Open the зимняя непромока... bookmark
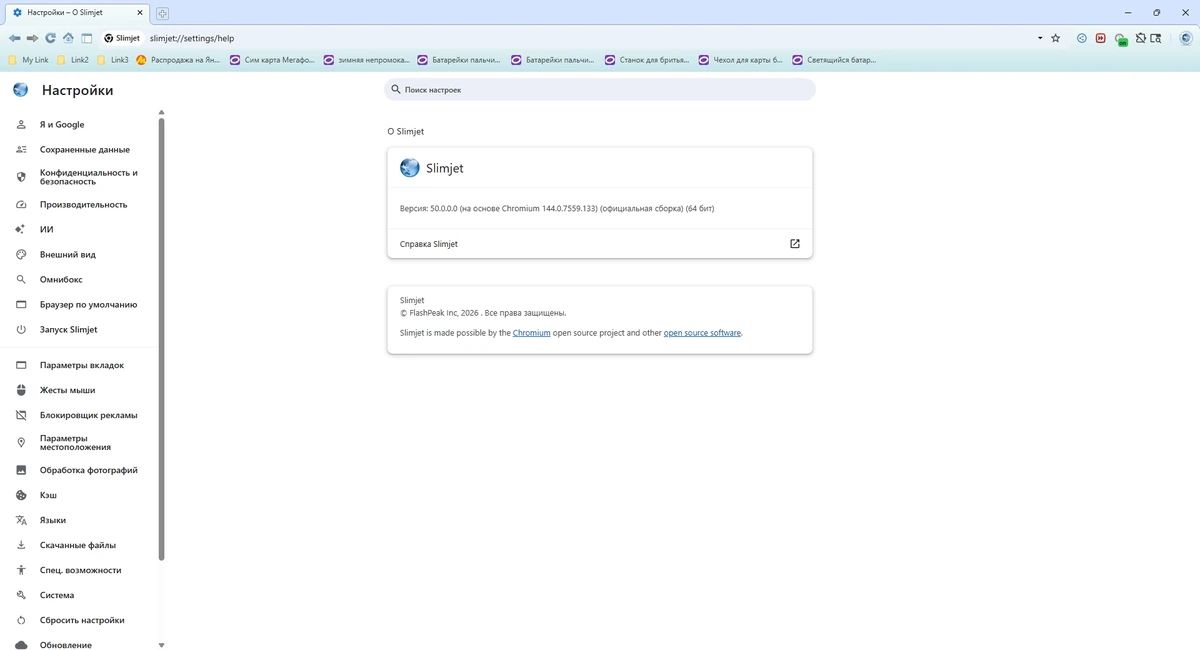This screenshot has height=650, width=1200. pyautogui.click(x=366, y=60)
